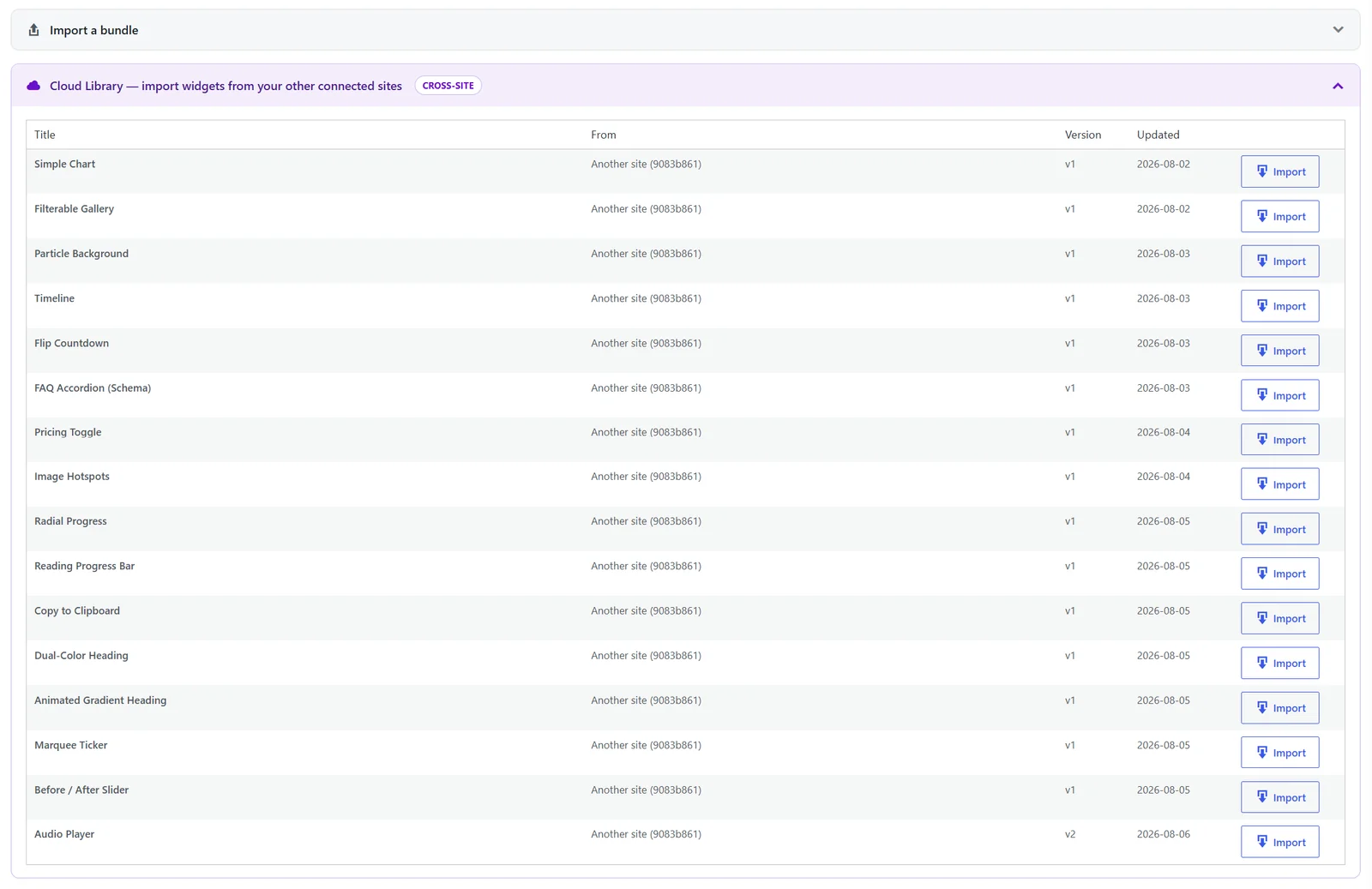Viewport: 1372px width, 889px height.
Task: Import the Filterable Gallery widget
Action: 1279,216
